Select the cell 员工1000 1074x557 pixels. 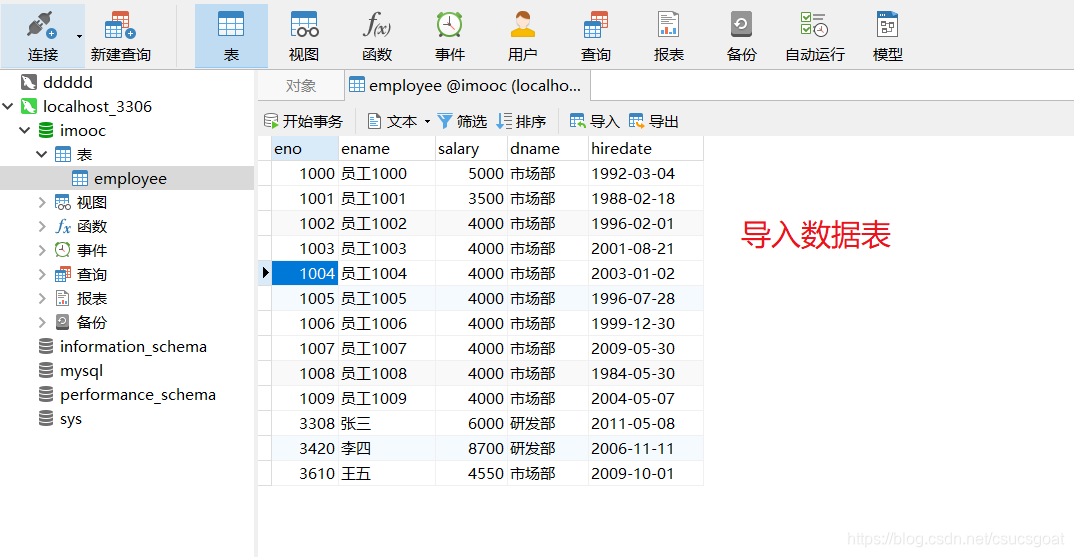tap(387, 173)
